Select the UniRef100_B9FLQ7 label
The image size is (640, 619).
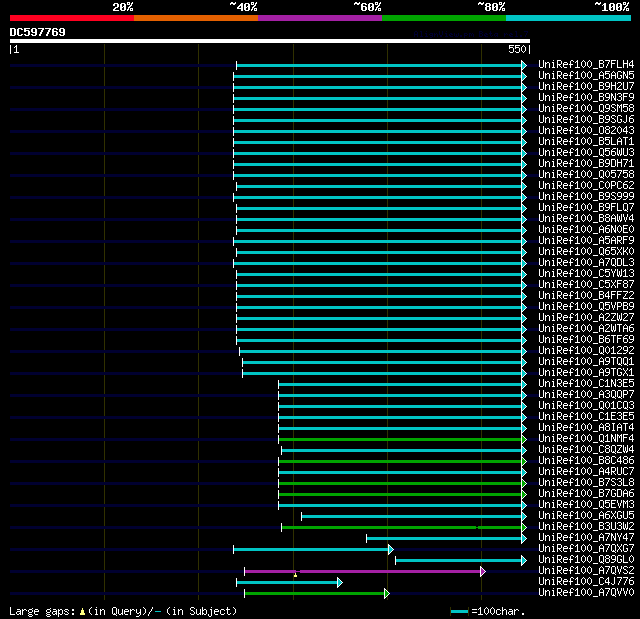point(586,208)
